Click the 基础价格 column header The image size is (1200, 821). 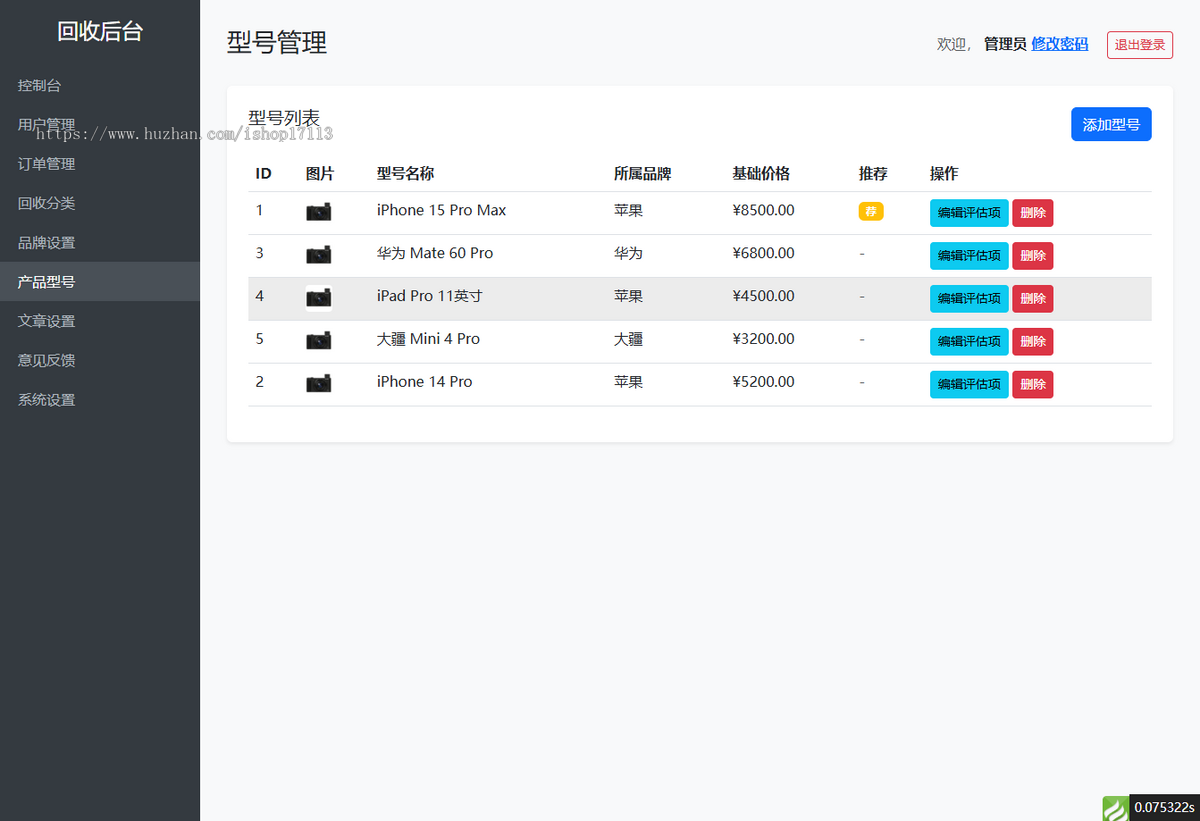coord(761,173)
